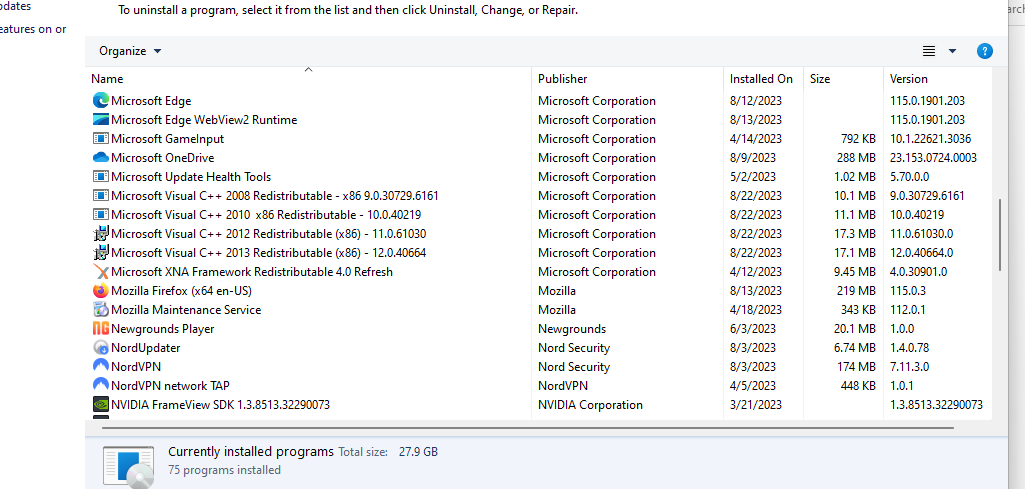This screenshot has width=1025, height=489.
Task: Expand the view options dropdown arrow
Action: [x=952, y=51]
